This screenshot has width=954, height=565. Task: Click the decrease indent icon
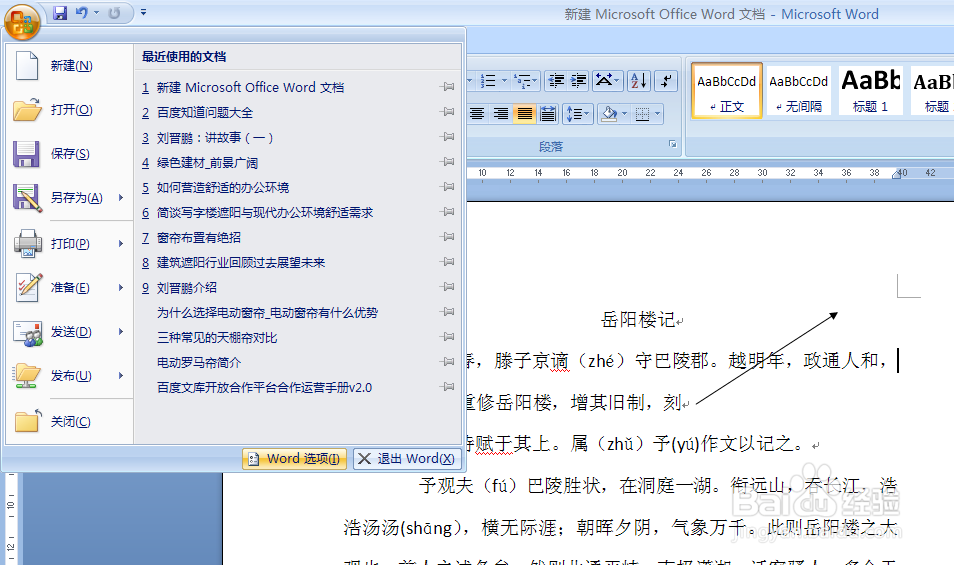coord(555,81)
